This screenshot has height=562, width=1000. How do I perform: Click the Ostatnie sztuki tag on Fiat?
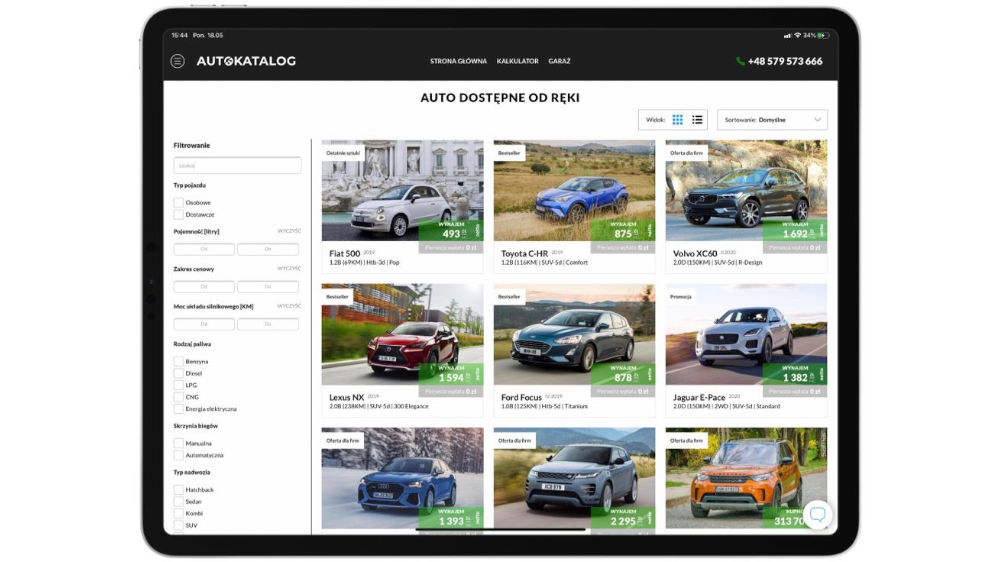coord(343,153)
